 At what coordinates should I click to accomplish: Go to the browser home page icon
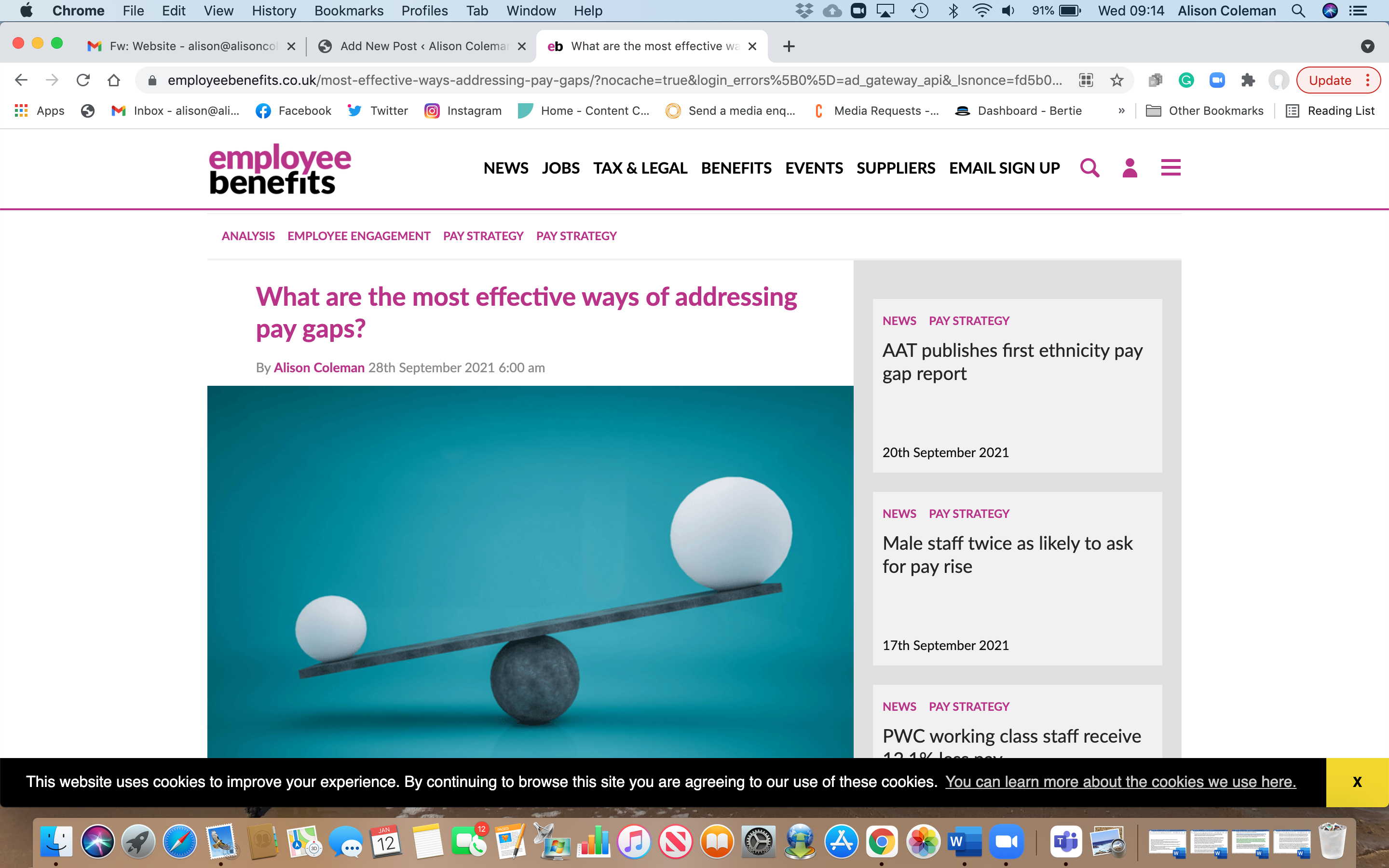(114, 81)
